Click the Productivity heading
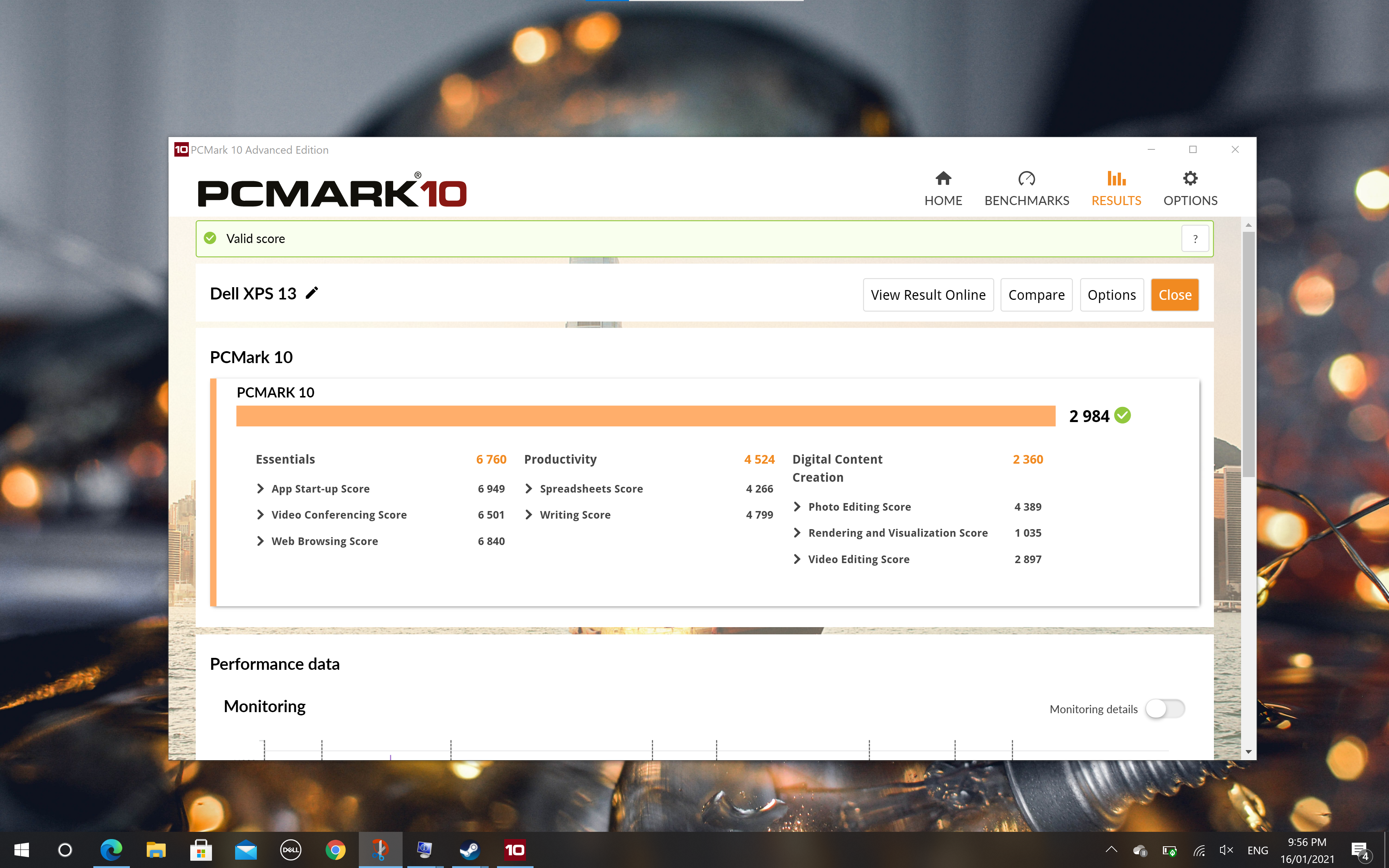 click(560, 459)
